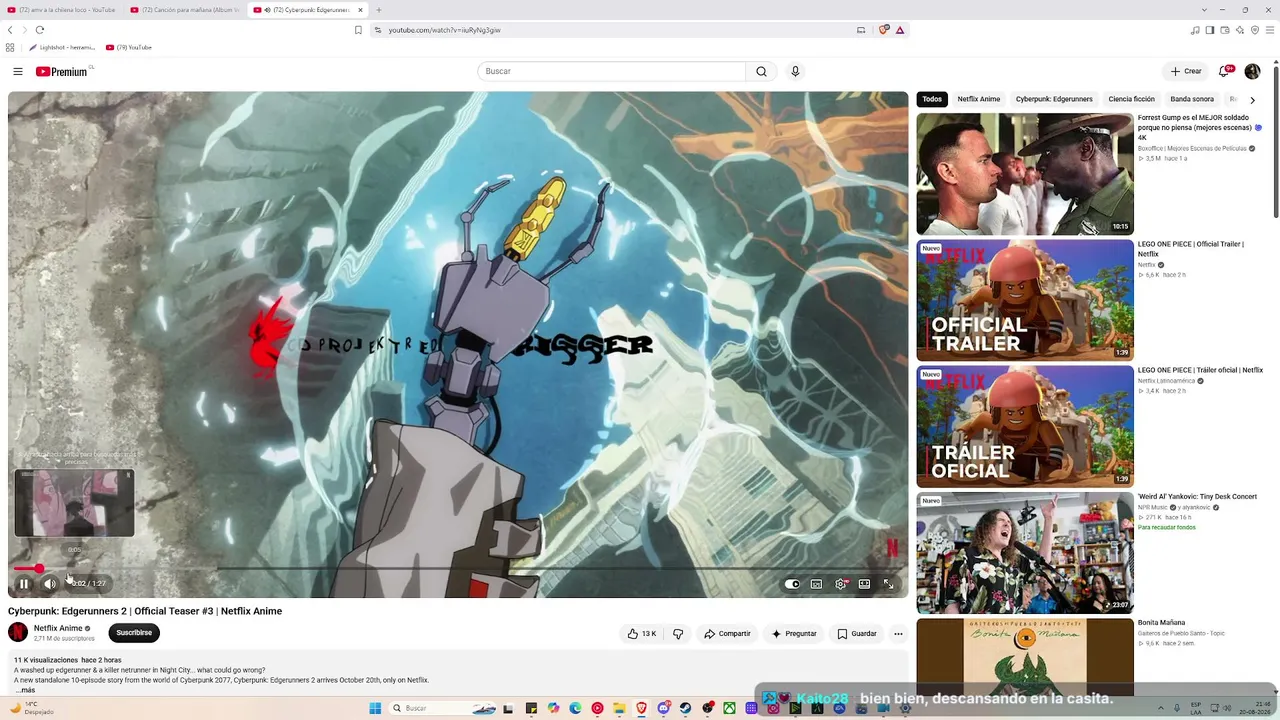Screen dimensions: 1280x720
Task: Open the LEGO ONE PIECE Tráiler oficial thumbnail
Action: coord(1025,426)
